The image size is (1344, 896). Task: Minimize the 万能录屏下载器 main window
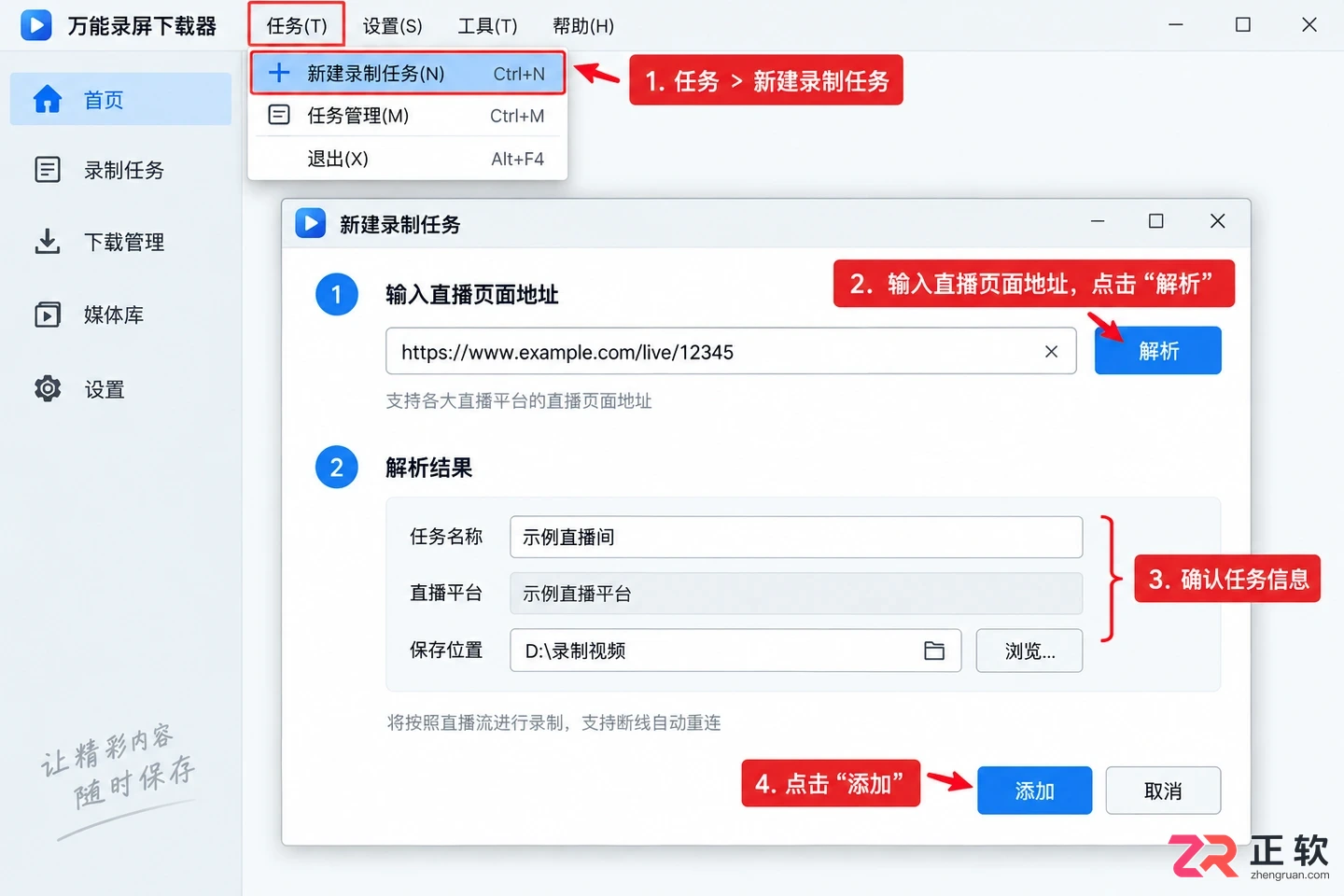coord(1176,25)
